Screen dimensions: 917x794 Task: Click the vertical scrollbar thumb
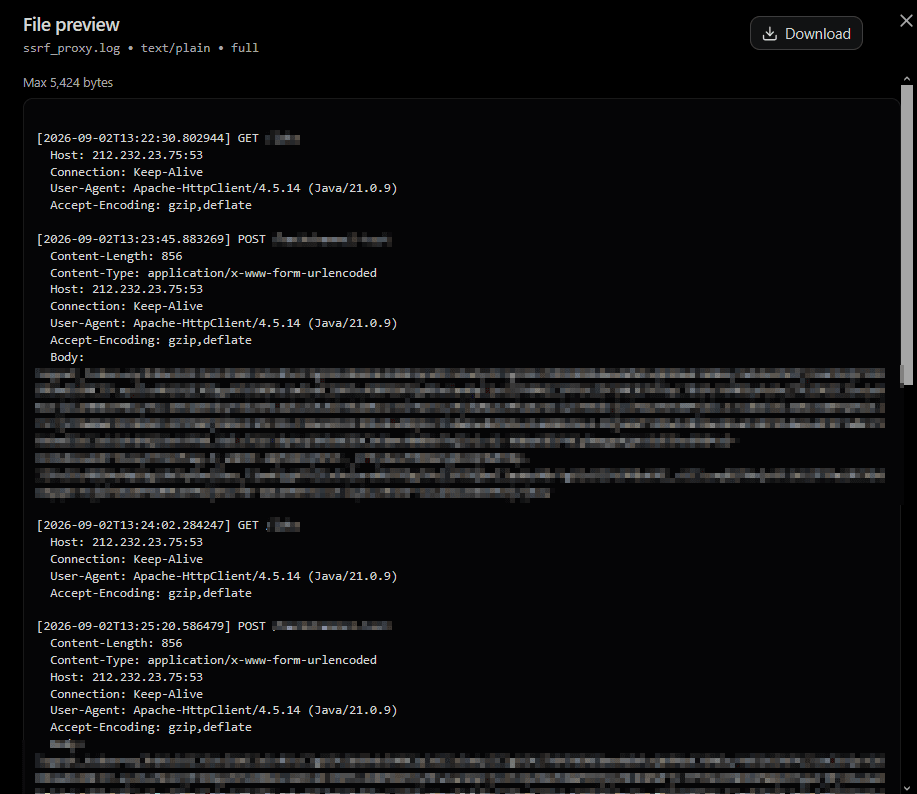906,235
